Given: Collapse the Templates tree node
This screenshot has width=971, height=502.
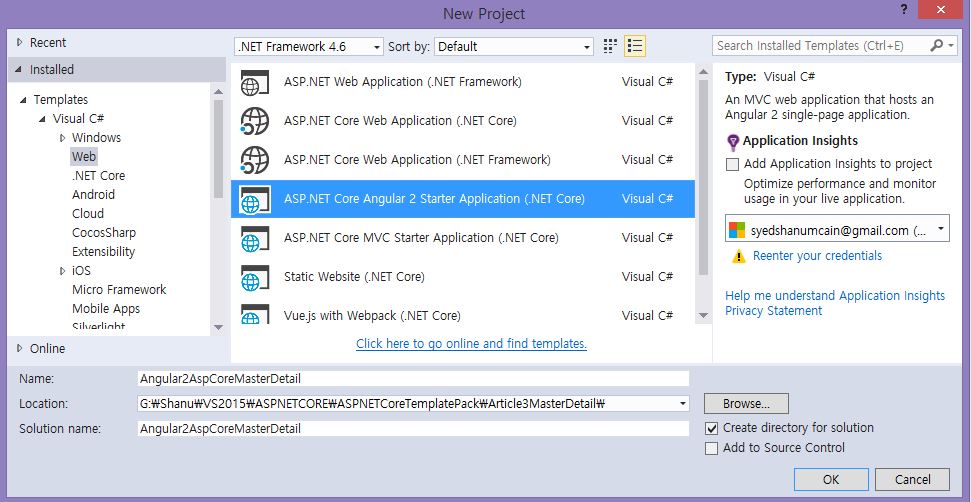Looking at the screenshot, I should tap(24, 100).
